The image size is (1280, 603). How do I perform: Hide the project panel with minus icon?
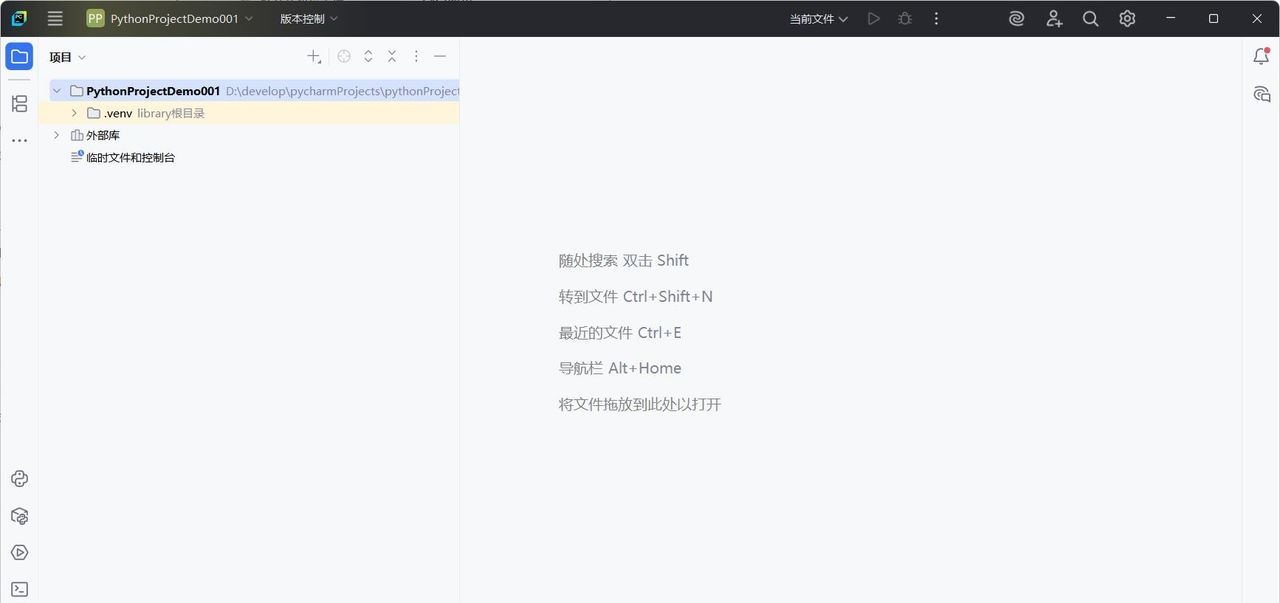(x=440, y=56)
